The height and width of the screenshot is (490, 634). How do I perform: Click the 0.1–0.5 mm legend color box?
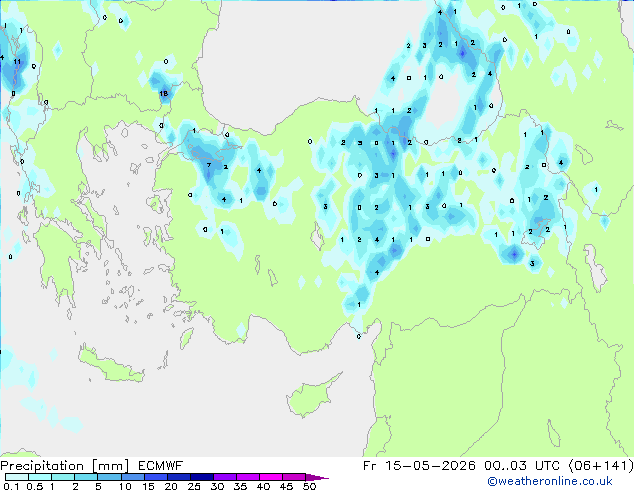[17, 477]
